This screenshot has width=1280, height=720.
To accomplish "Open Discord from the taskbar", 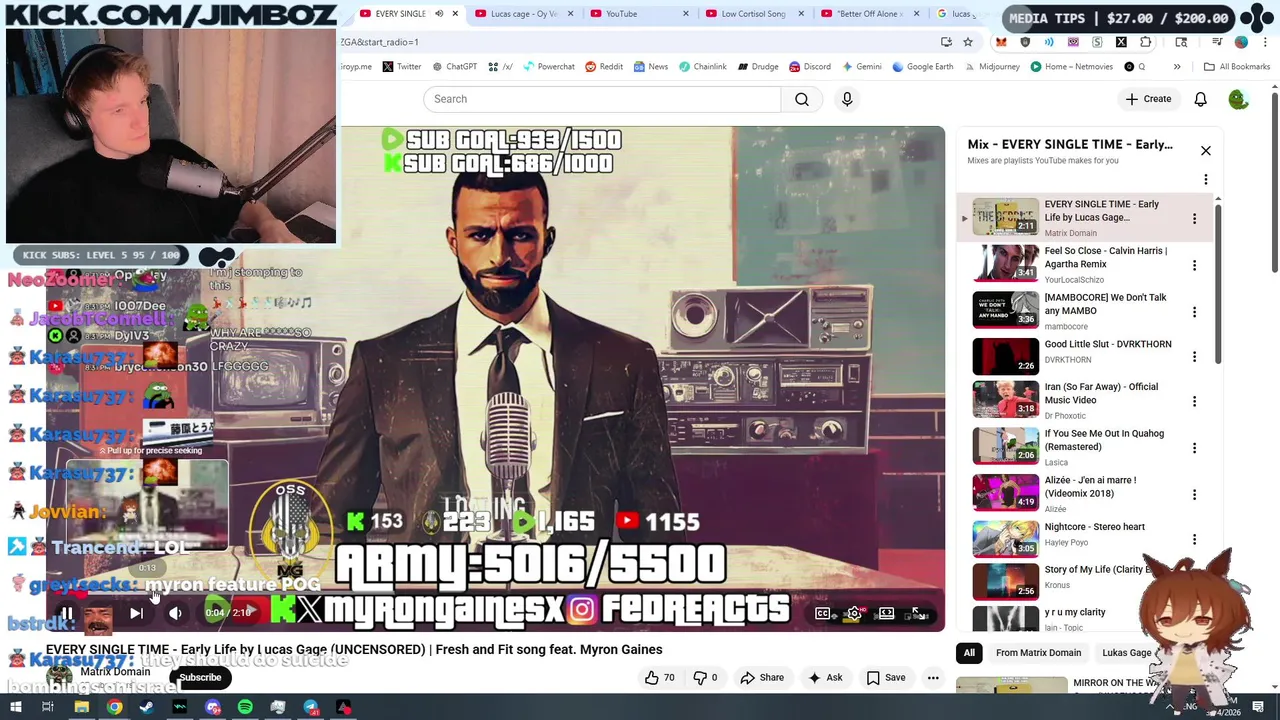I will tap(212, 708).
